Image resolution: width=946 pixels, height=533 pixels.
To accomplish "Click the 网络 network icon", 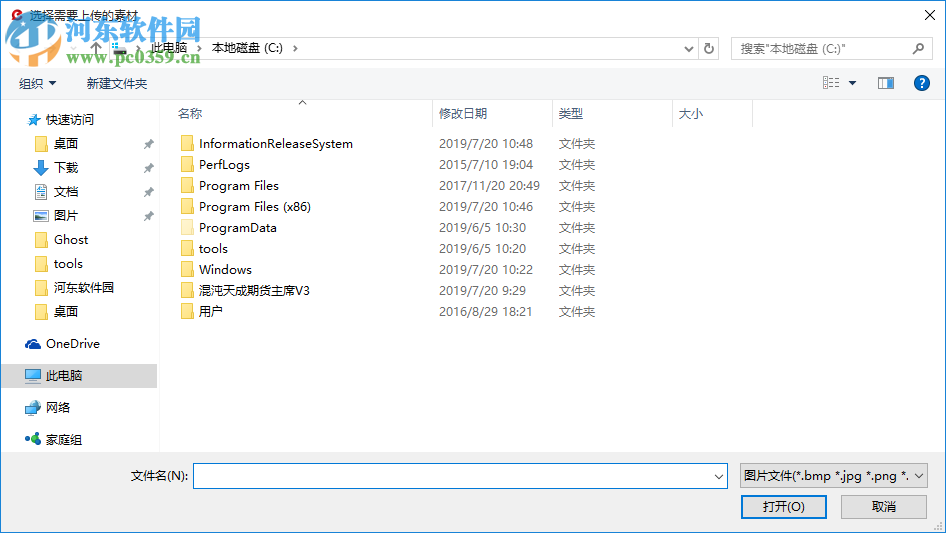I will (x=33, y=408).
